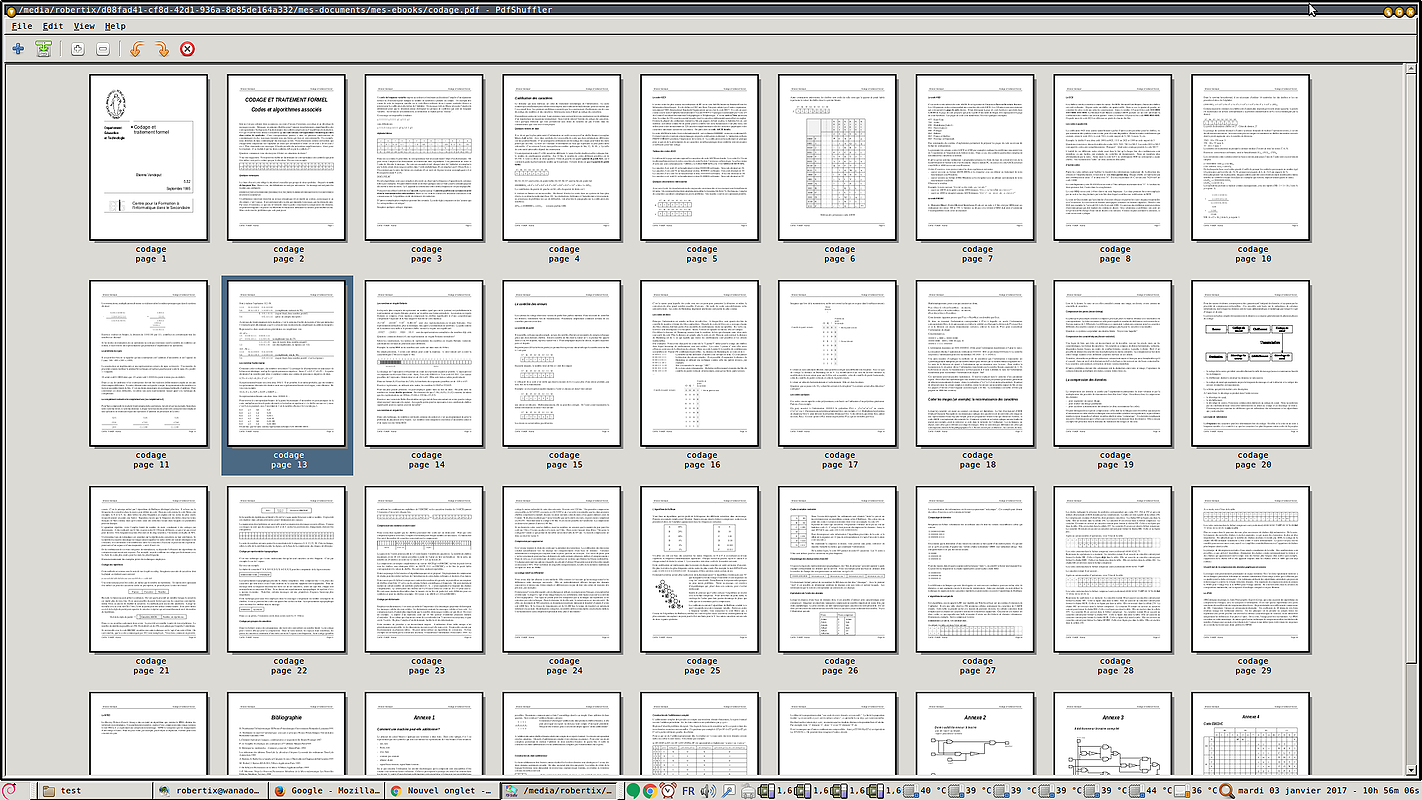Select codage page 10 thumbnail
The height and width of the screenshot is (800, 1422).
tap(1252, 157)
